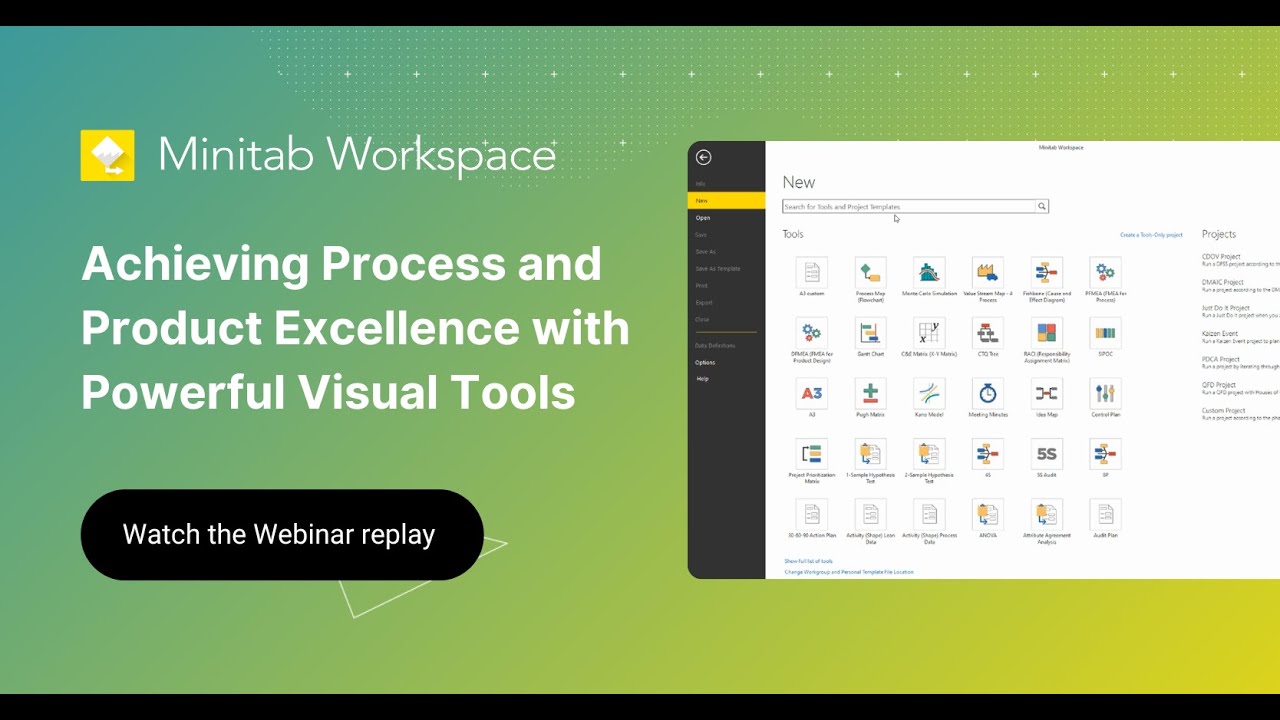Open the RACI responsibility assignment matrix
This screenshot has width=1280, height=720.
tap(1047, 333)
